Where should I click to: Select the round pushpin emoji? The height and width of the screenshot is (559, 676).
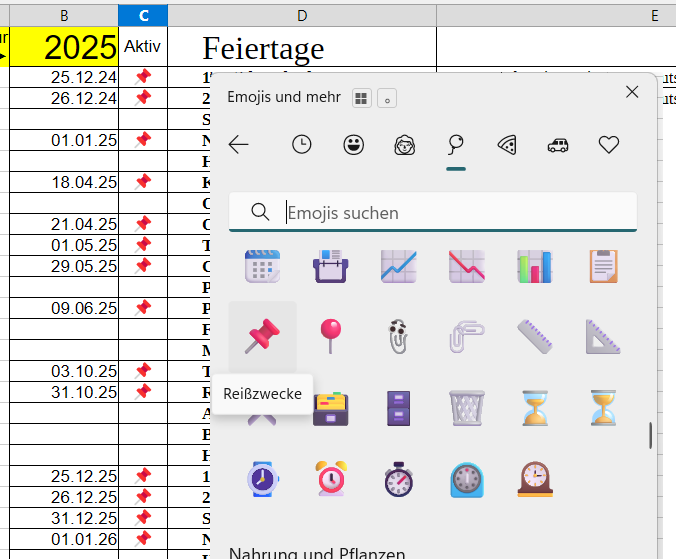(331, 336)
